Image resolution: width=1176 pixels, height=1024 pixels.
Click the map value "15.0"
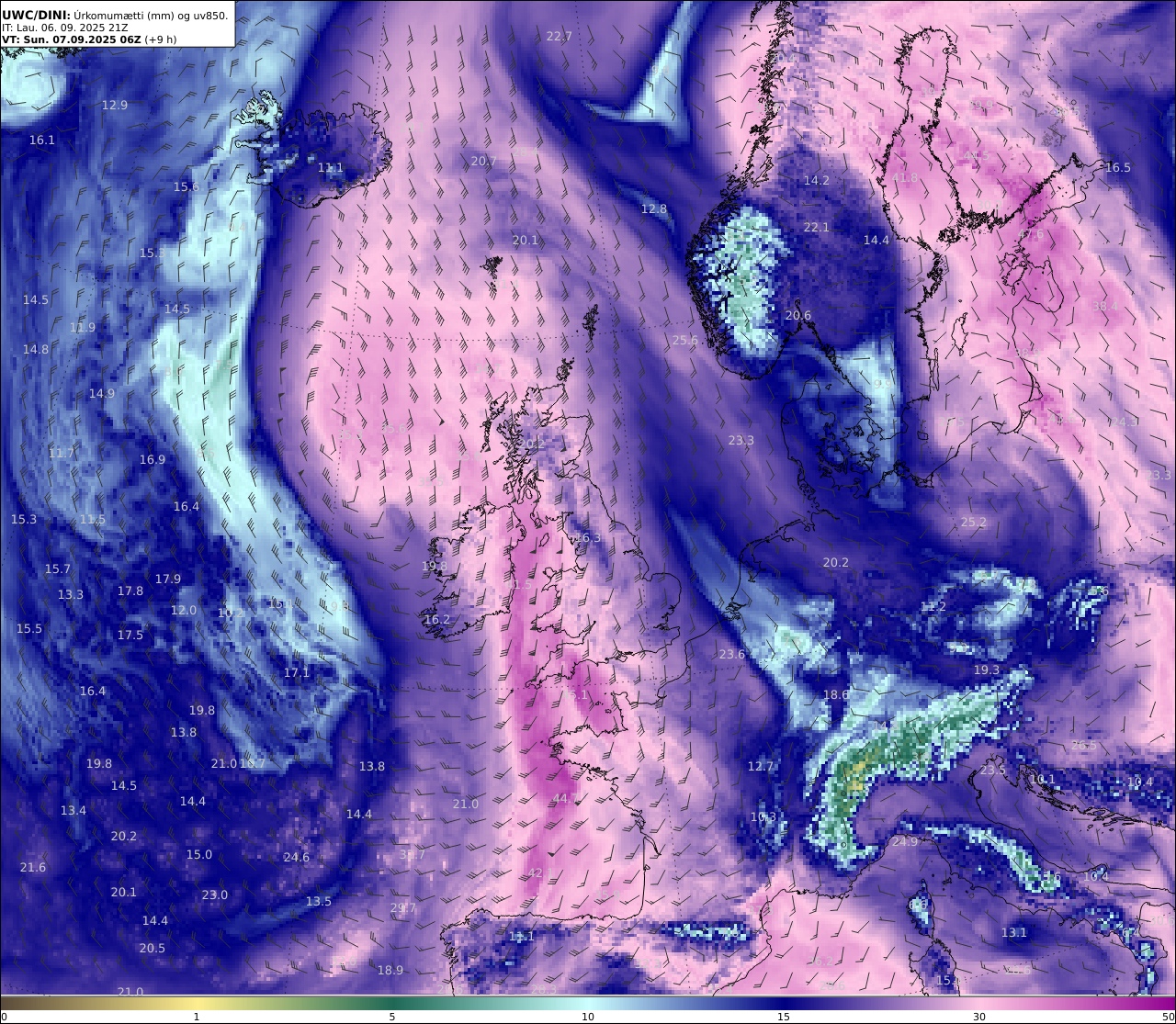coord(199,855)
